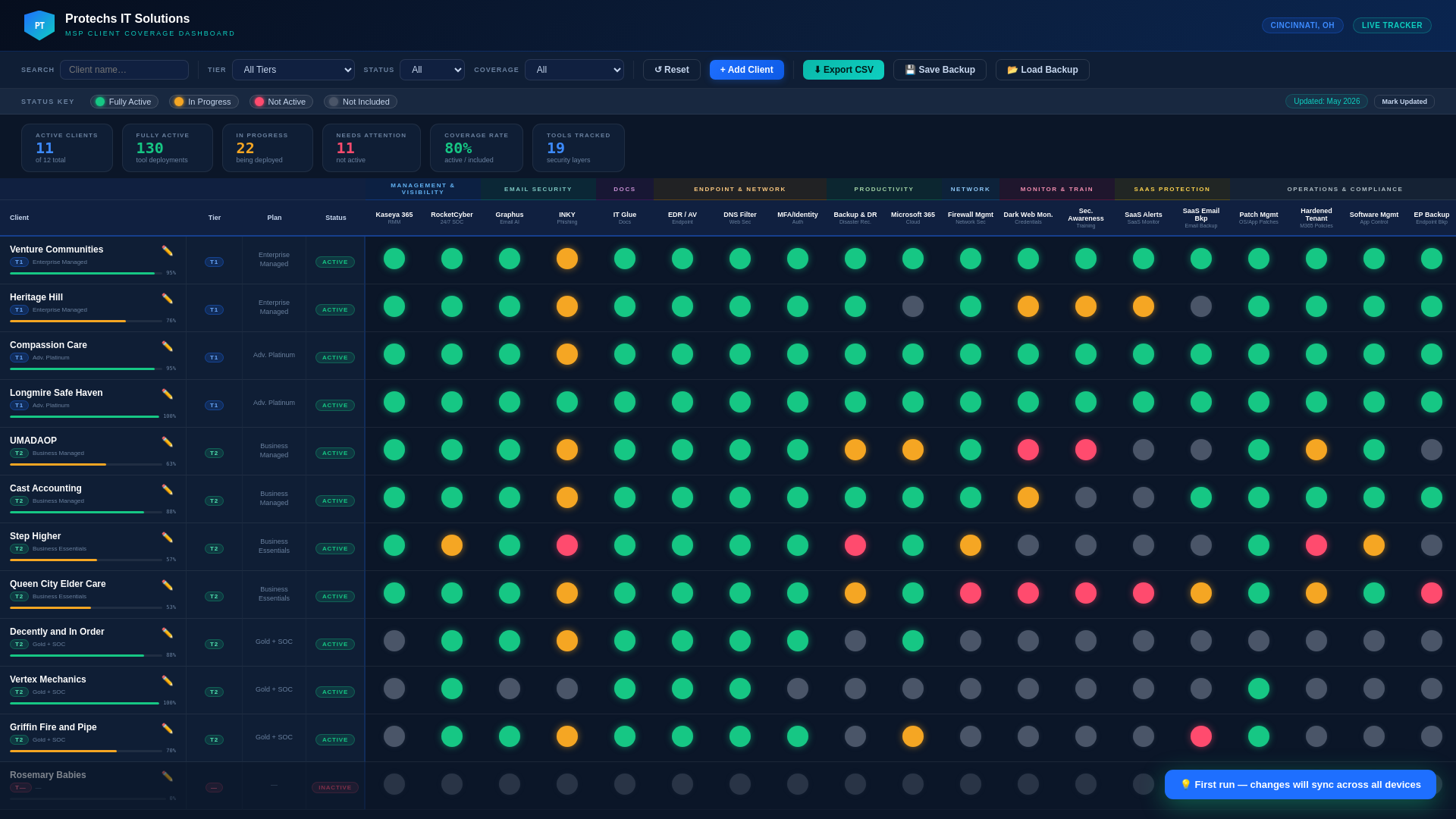
Task: Click the RocketCyber column header
Action: point(452,218)
